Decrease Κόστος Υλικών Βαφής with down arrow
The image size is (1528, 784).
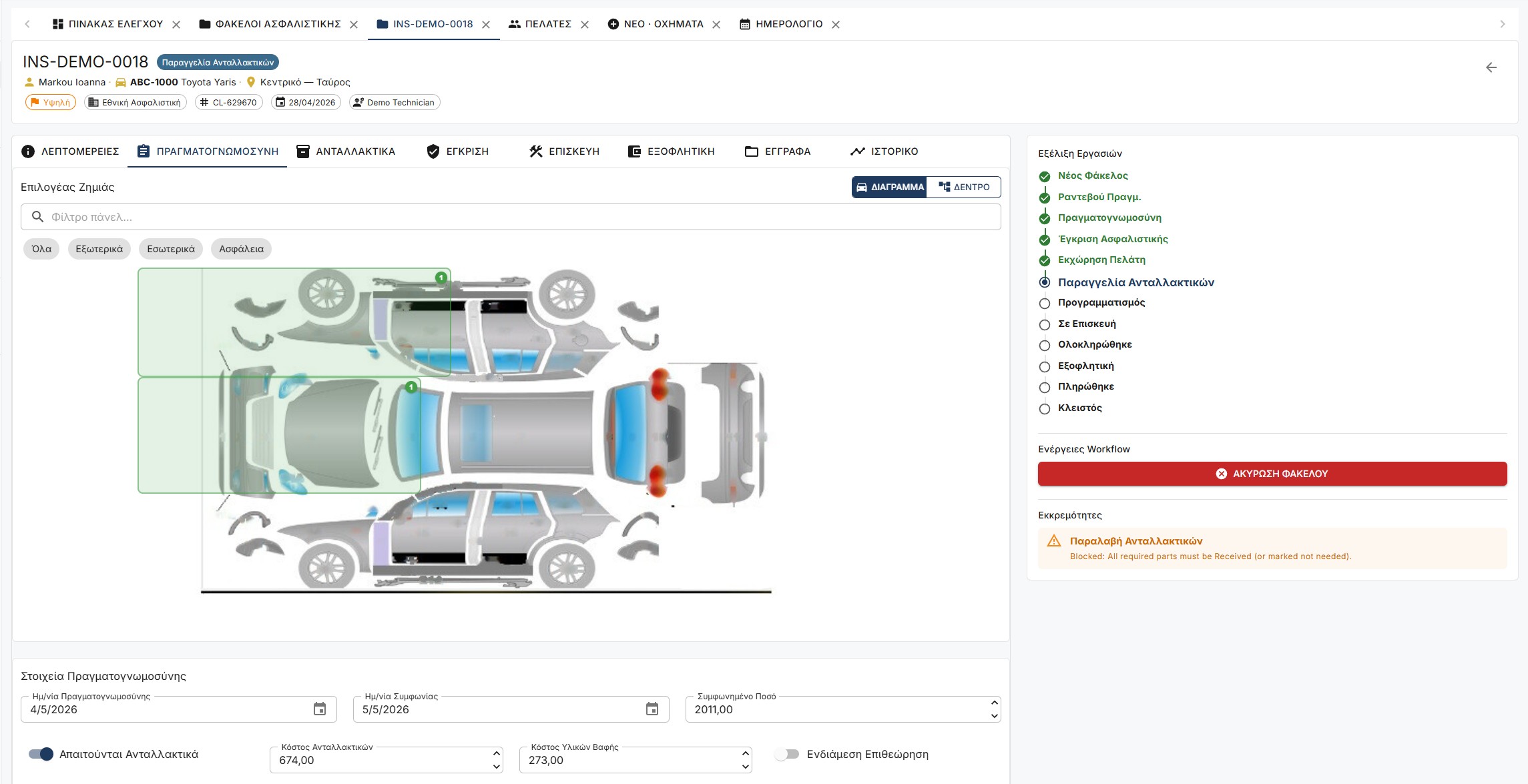click(745, 767)
